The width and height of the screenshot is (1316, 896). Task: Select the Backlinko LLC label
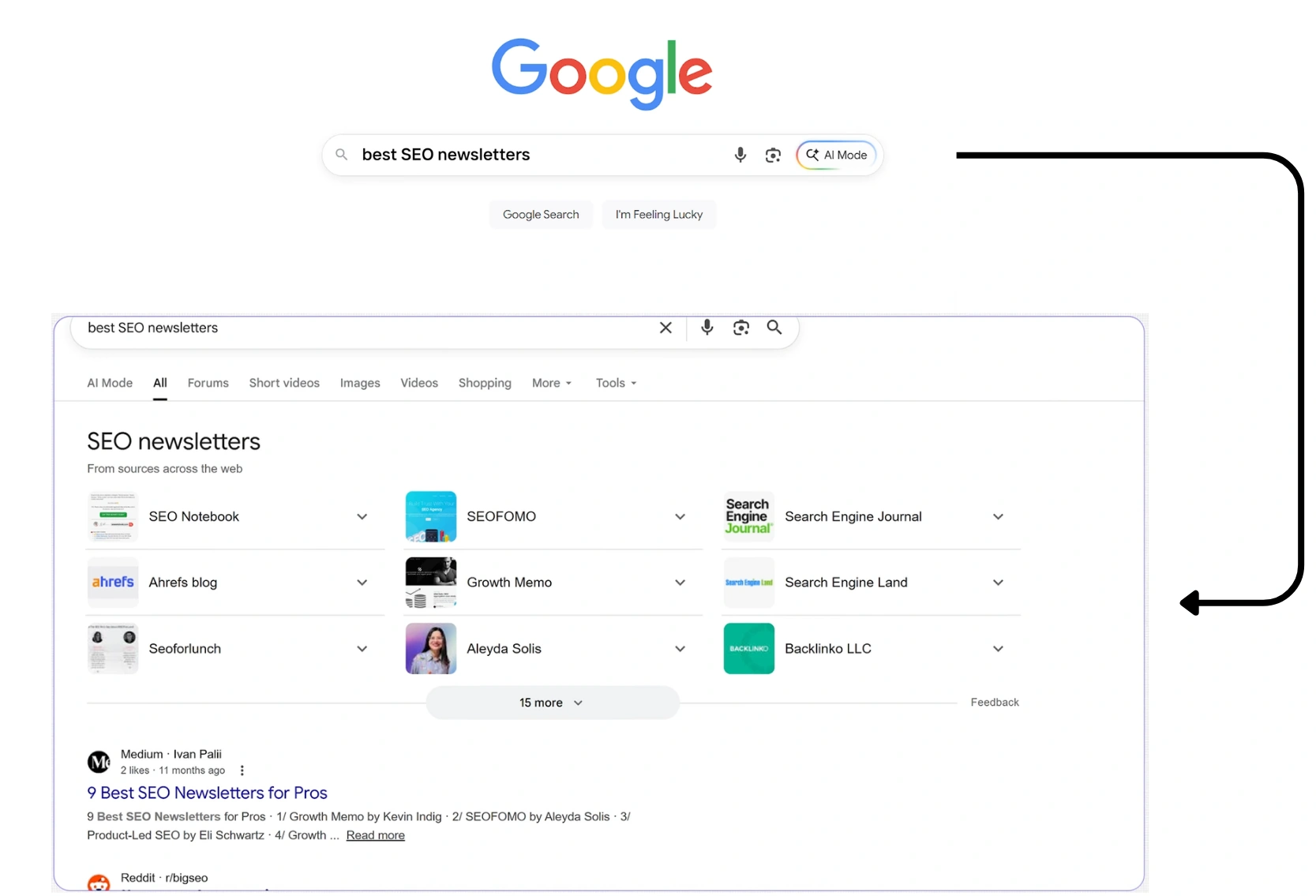828,649
